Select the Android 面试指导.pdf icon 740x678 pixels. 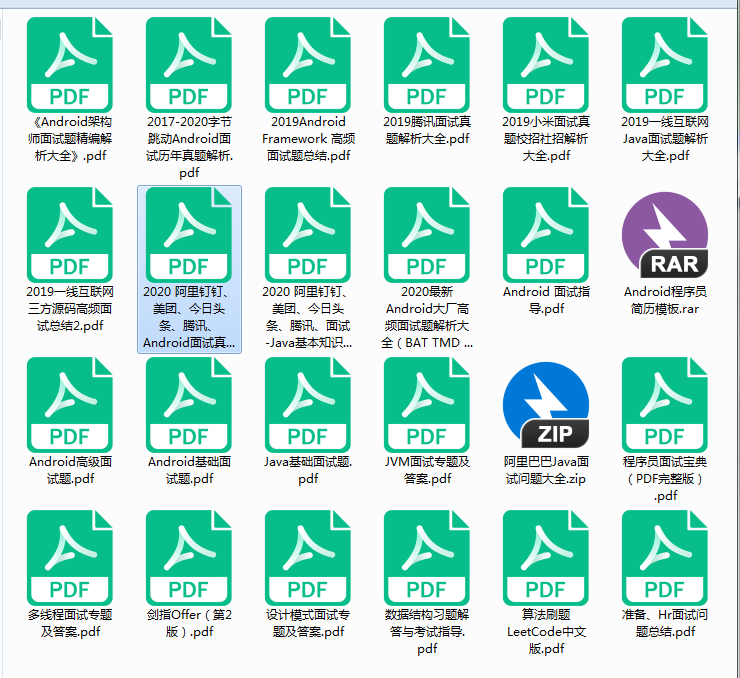pyautogui.click(x=546, y=234)
